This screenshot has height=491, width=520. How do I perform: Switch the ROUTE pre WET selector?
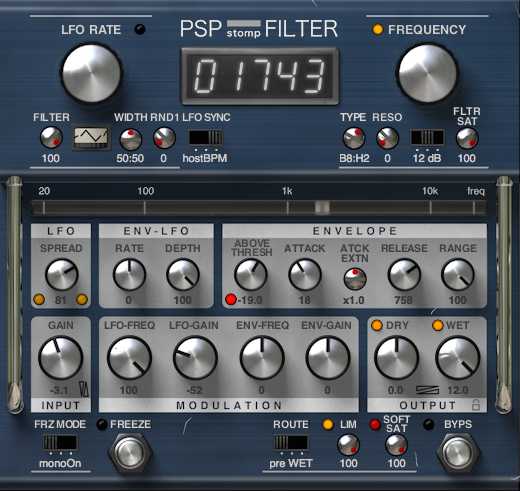[x=291, y=443]
